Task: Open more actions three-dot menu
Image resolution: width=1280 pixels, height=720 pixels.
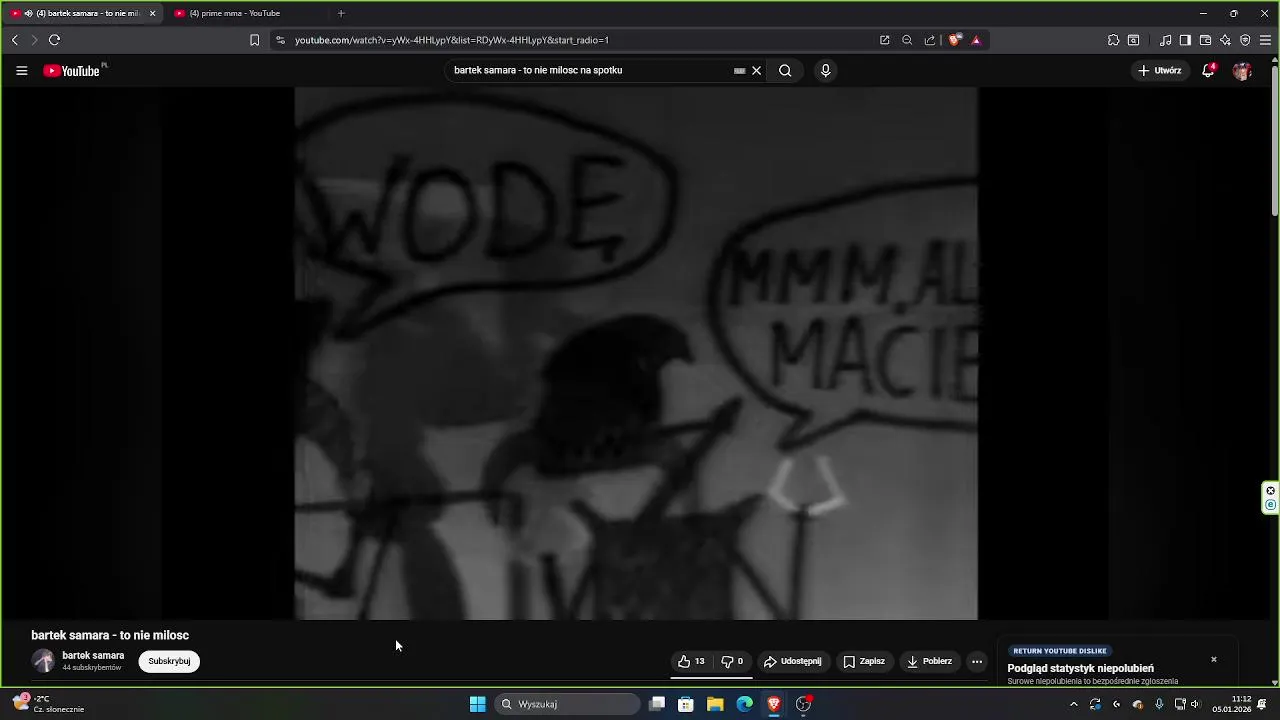Action: coord(977,661)
